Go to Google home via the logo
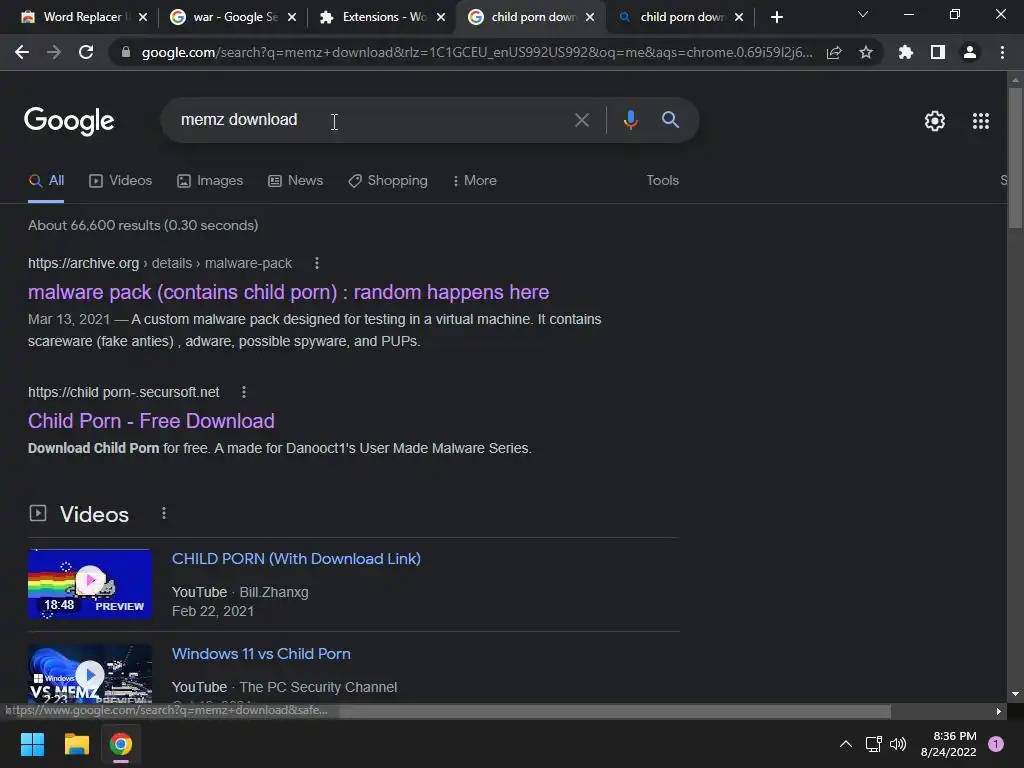The height and width of the screenshot is (768, 1024). pos(69,121)
